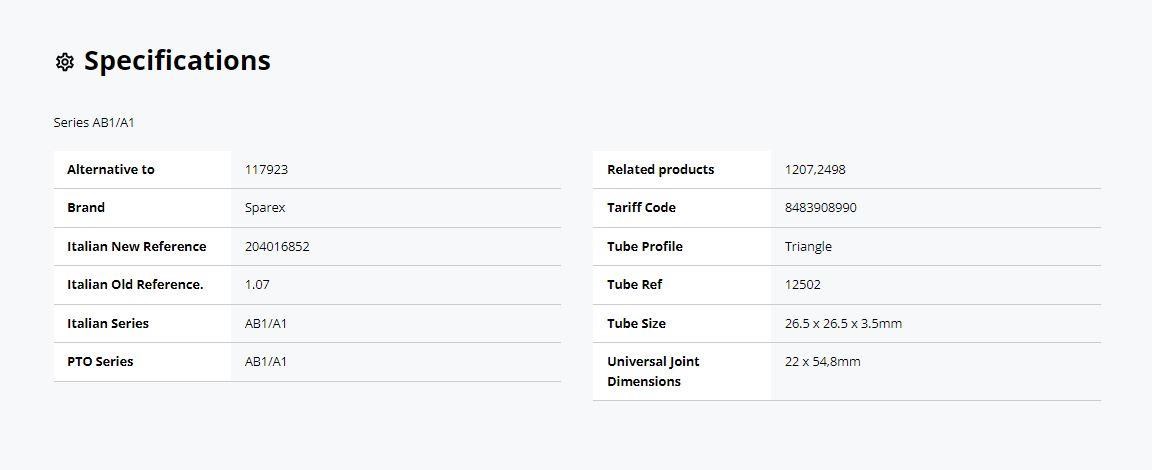Click alternative part number 117923

coord(266,170)
